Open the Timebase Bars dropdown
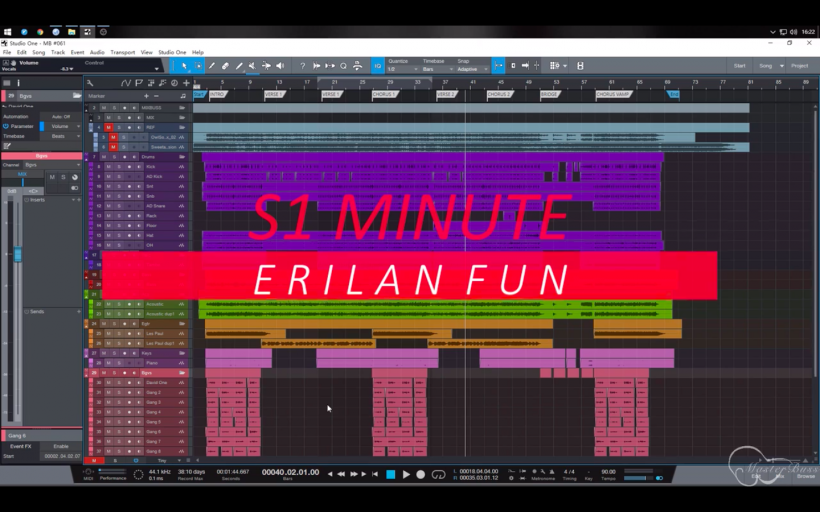 [x=437, y=69]
